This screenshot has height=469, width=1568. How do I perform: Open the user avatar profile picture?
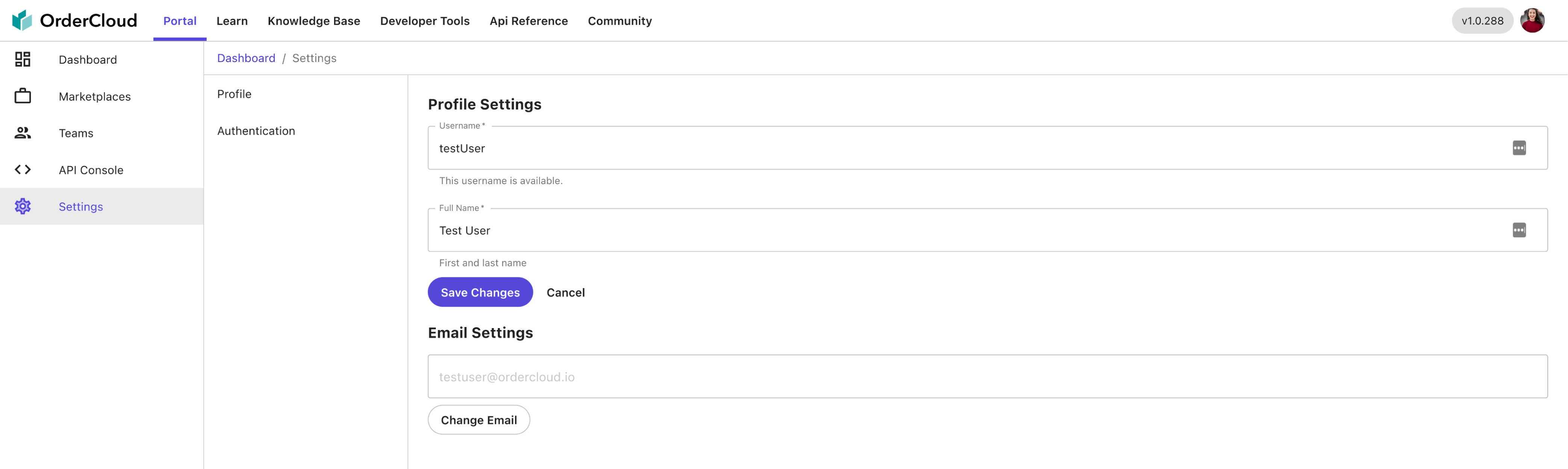1532,20
